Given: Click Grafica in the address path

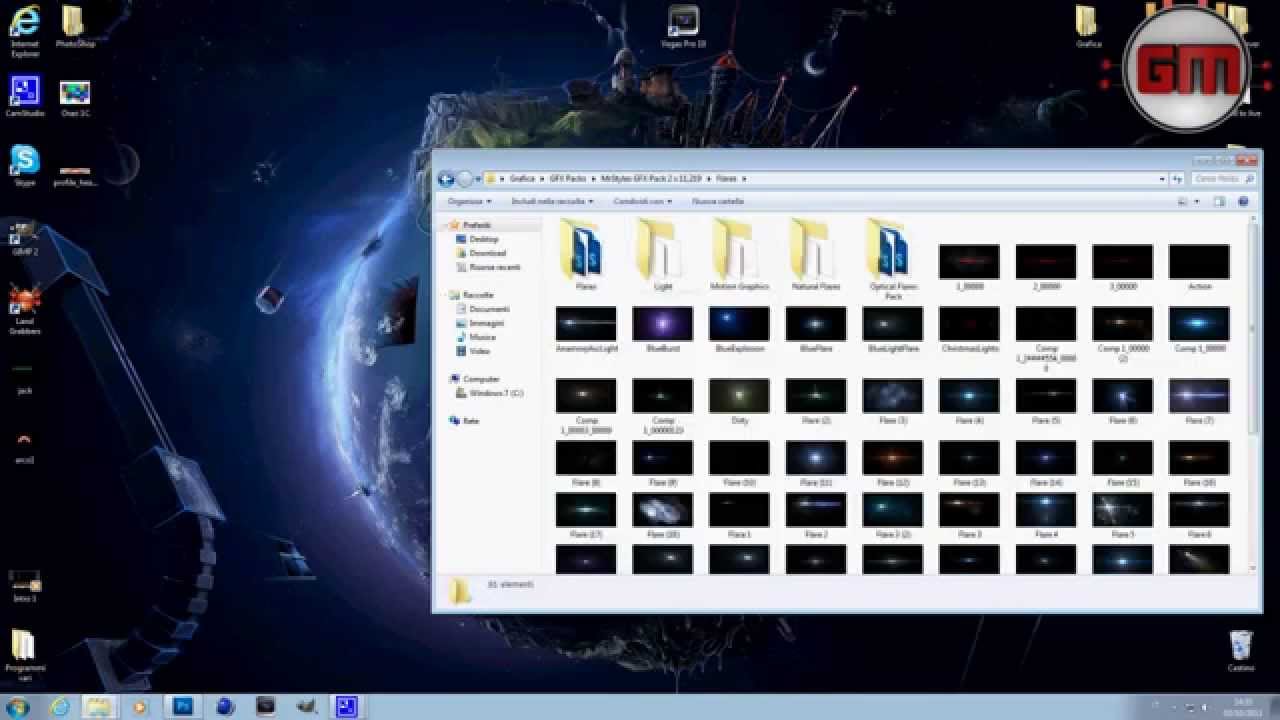Looking at the screenshot, I should (521, 178).
